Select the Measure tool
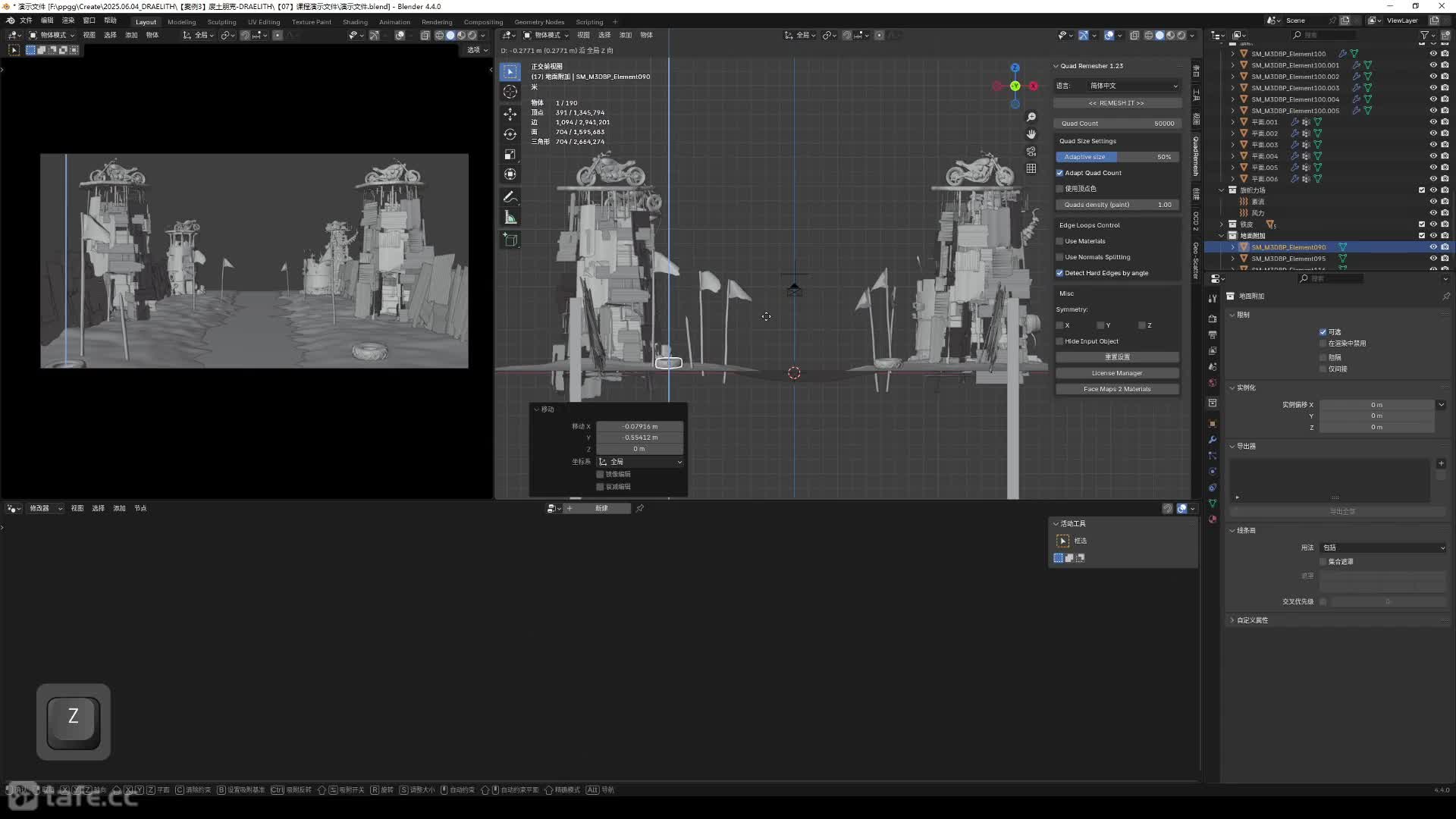 (510, 218)
